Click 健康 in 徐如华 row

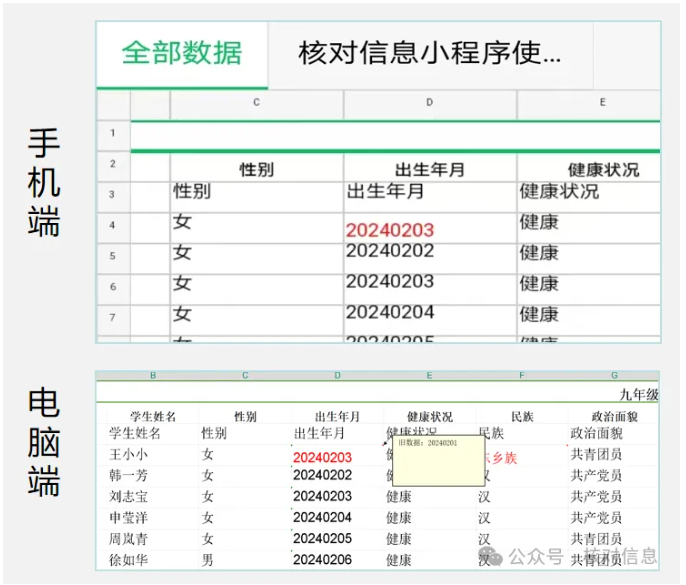pyautogui.click(x=430, y=560)
